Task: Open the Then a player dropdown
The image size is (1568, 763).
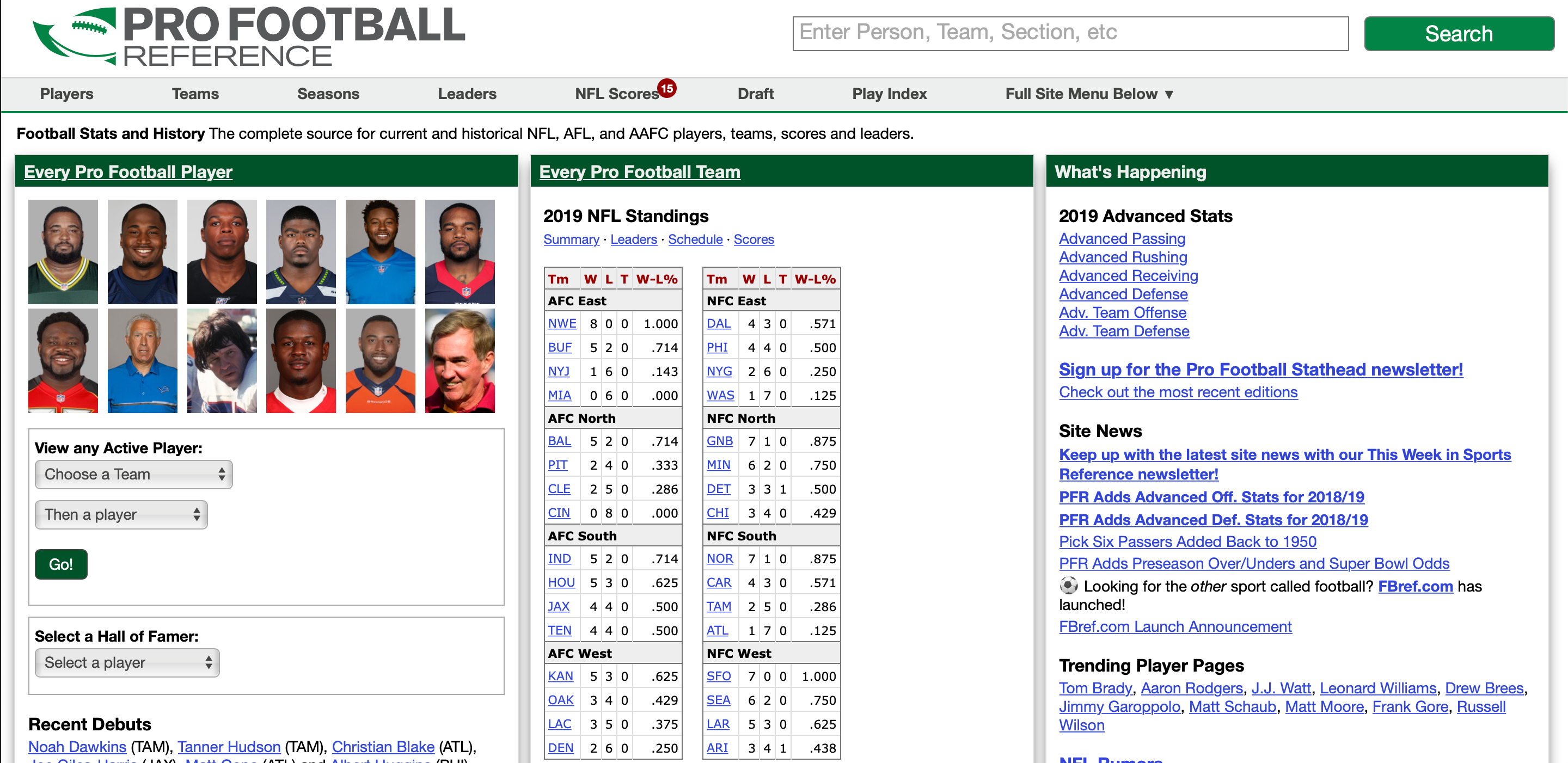Action: (121, 515)
